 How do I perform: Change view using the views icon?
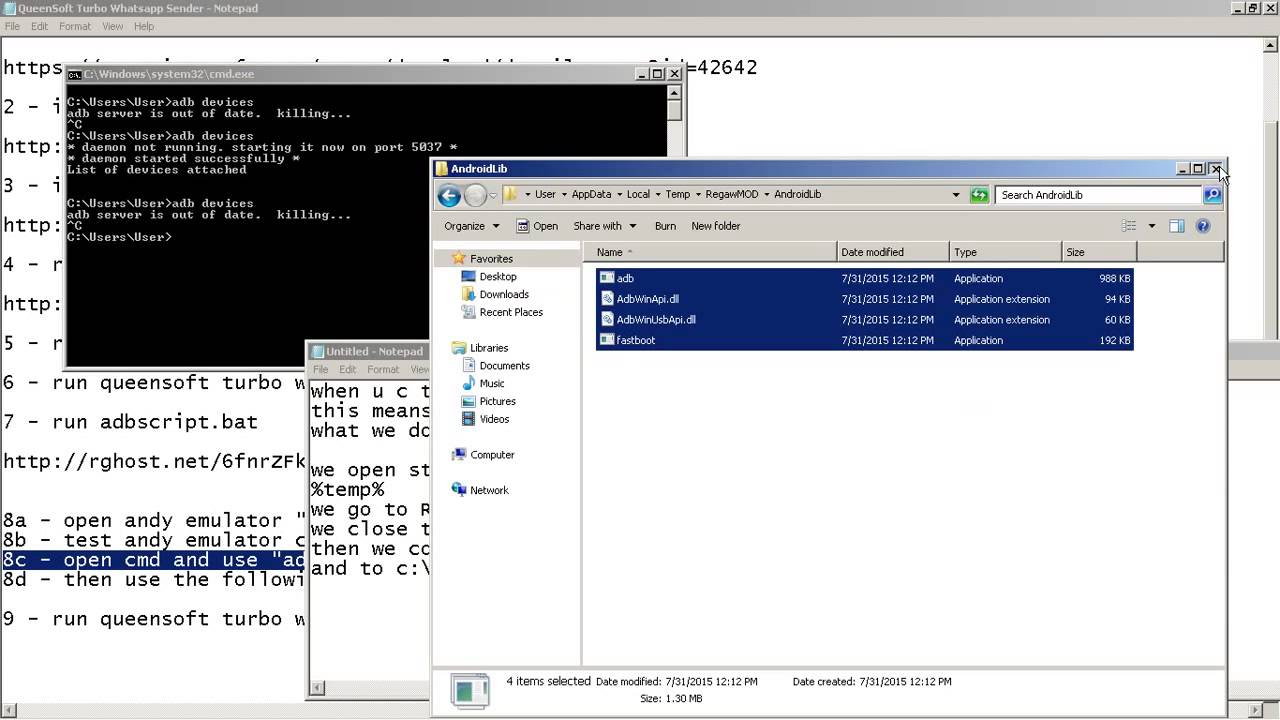point(1129,226)
